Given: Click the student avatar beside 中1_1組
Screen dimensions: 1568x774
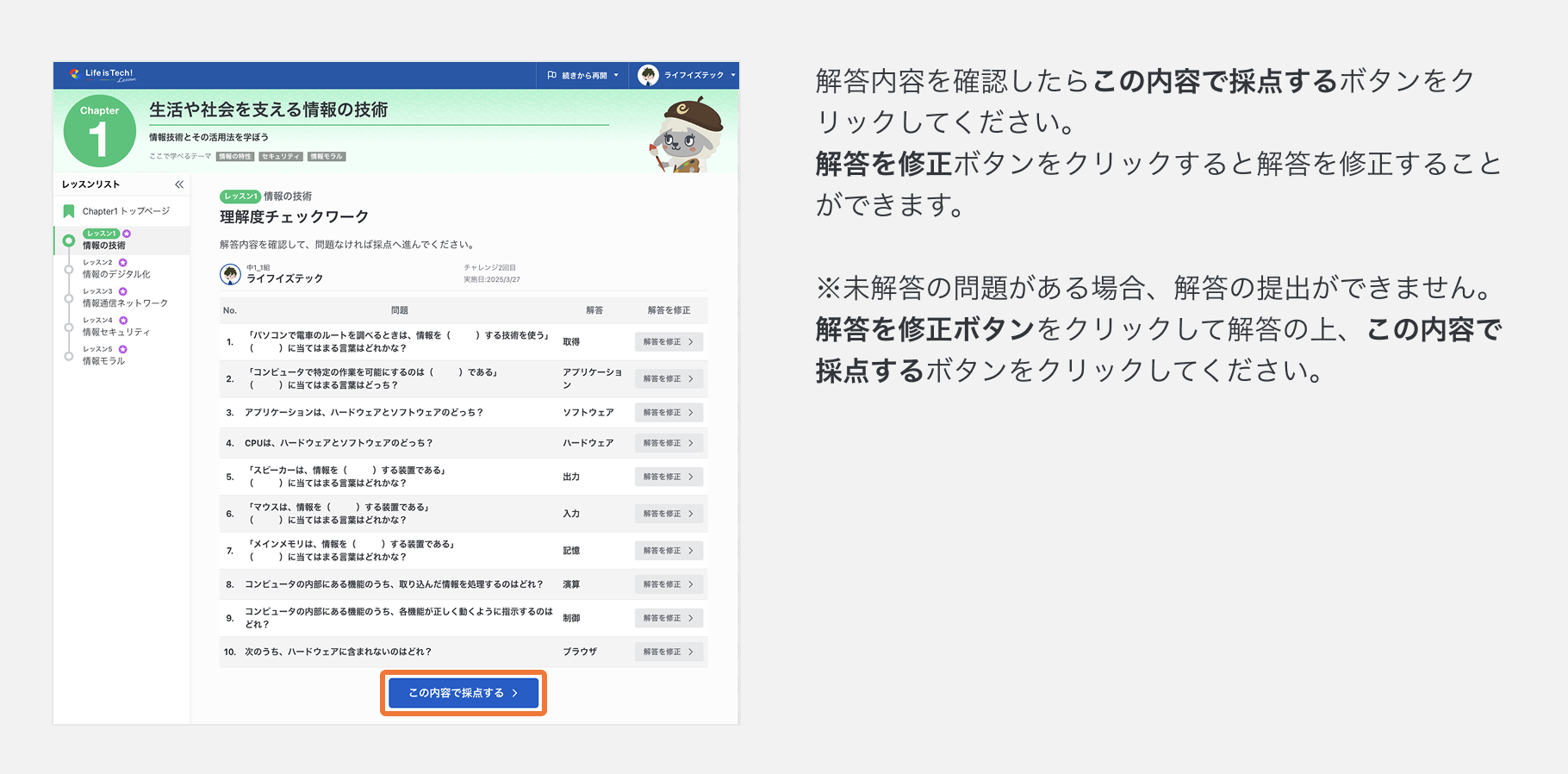Looking at the screenshot, I should tap(230, 274).
